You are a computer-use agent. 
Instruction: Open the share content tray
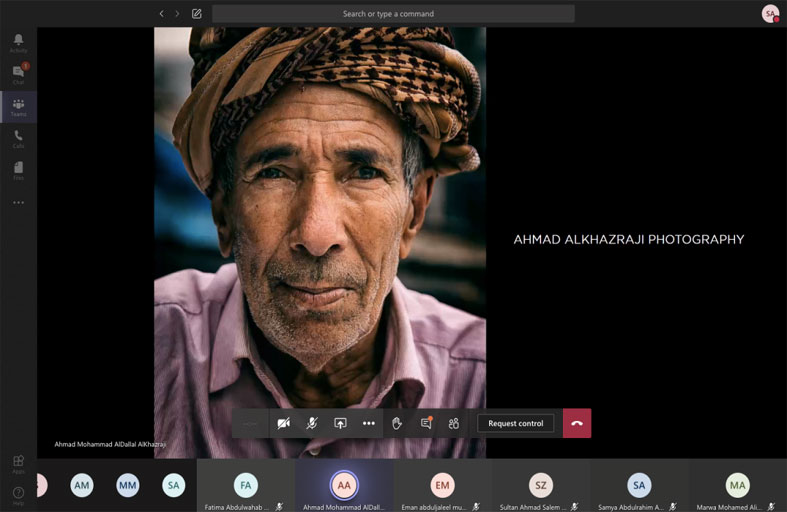click(340, 423)
